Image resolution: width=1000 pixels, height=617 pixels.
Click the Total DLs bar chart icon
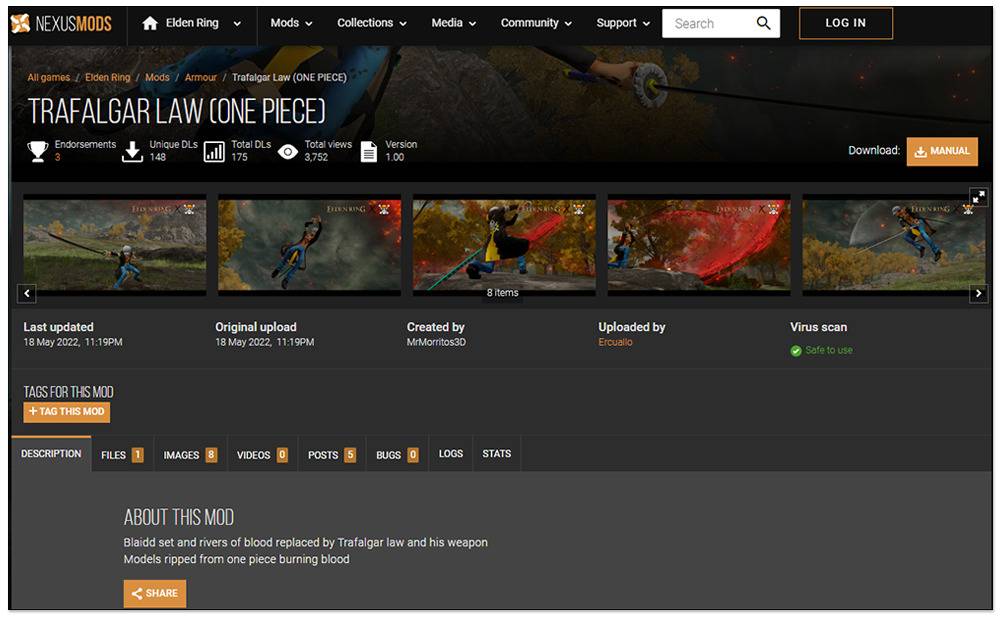(214, 151)
